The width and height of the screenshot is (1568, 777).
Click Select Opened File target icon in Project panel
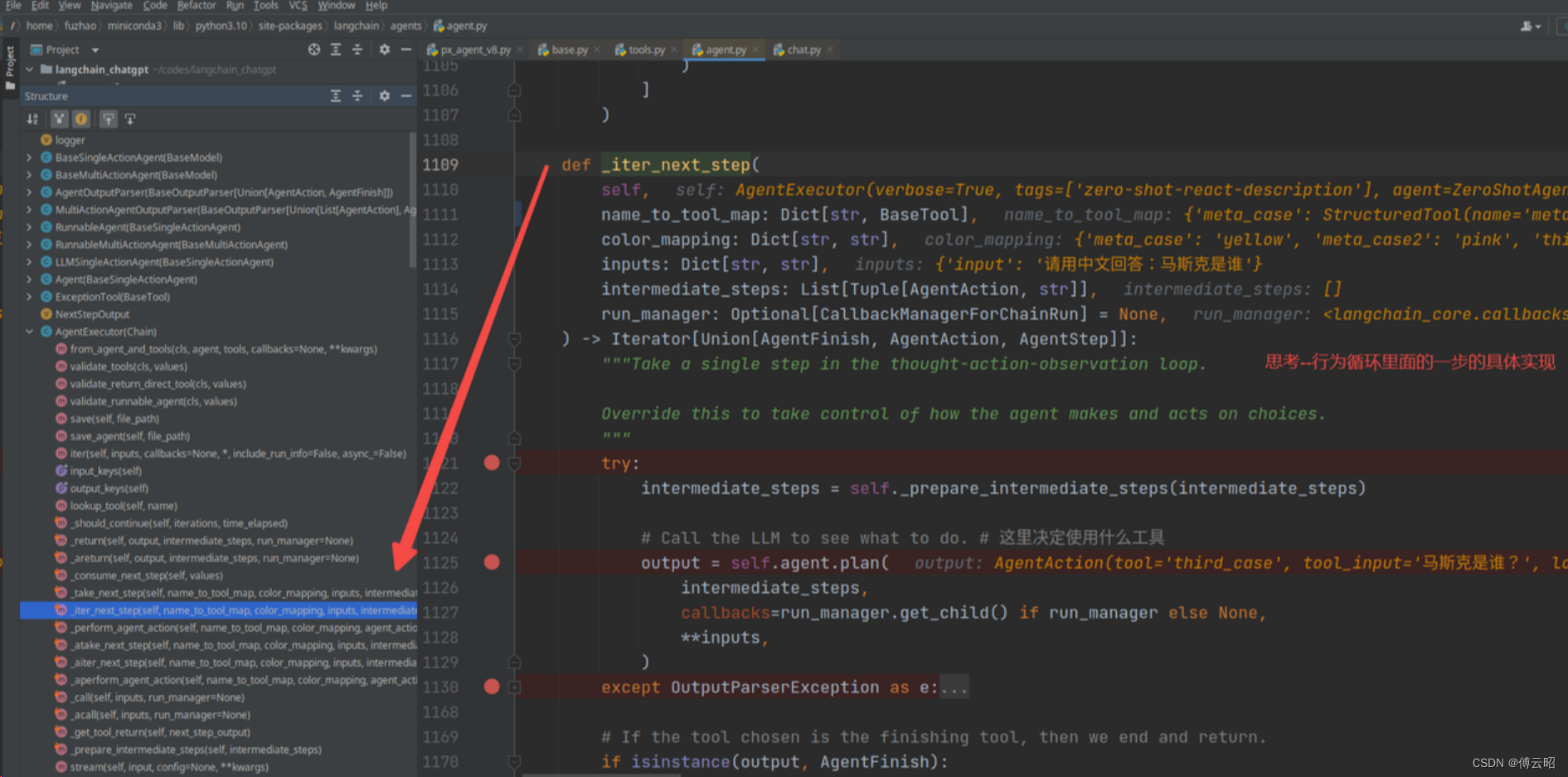click(313, 50)
